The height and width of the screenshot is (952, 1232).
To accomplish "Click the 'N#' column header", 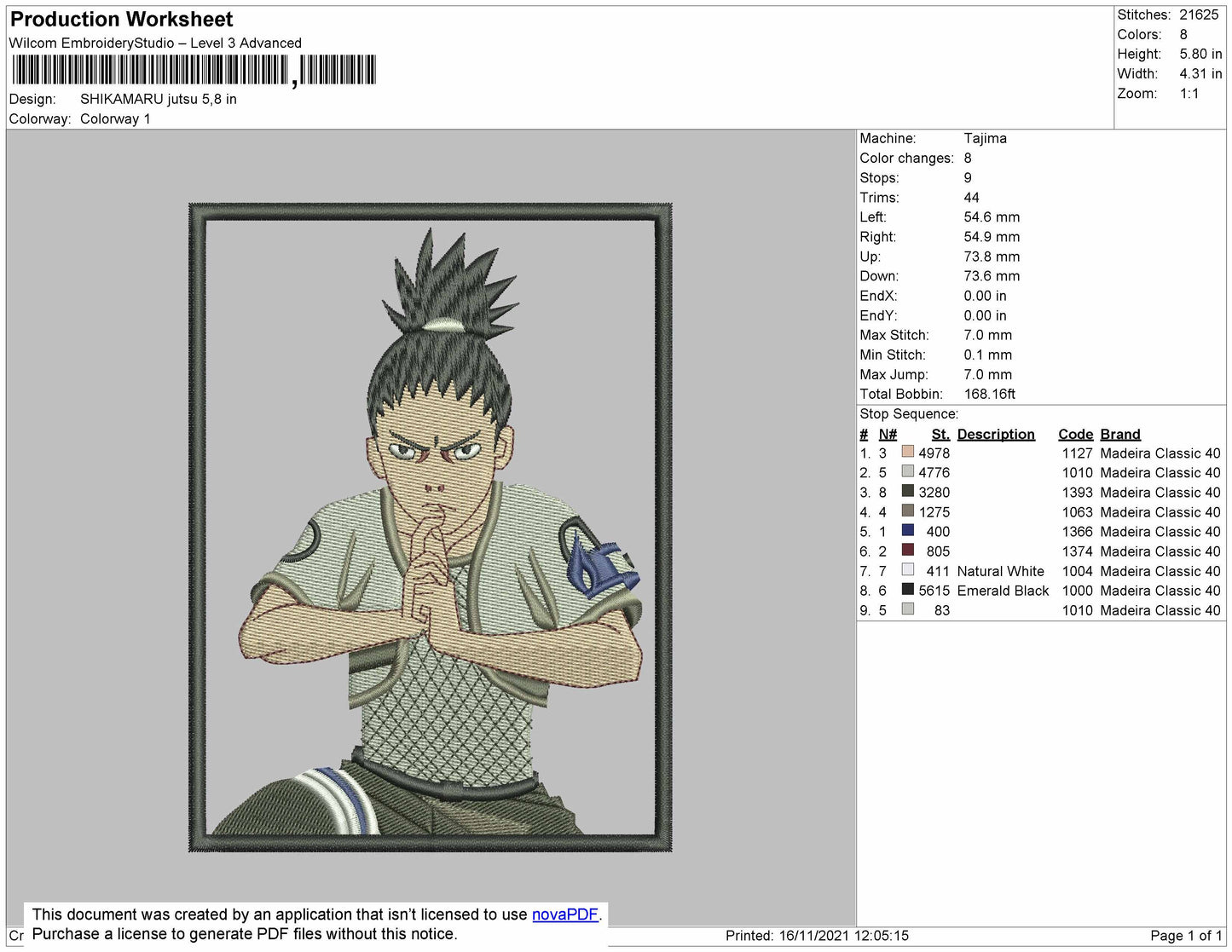I will pyautogui.click(x=888, y=434).
